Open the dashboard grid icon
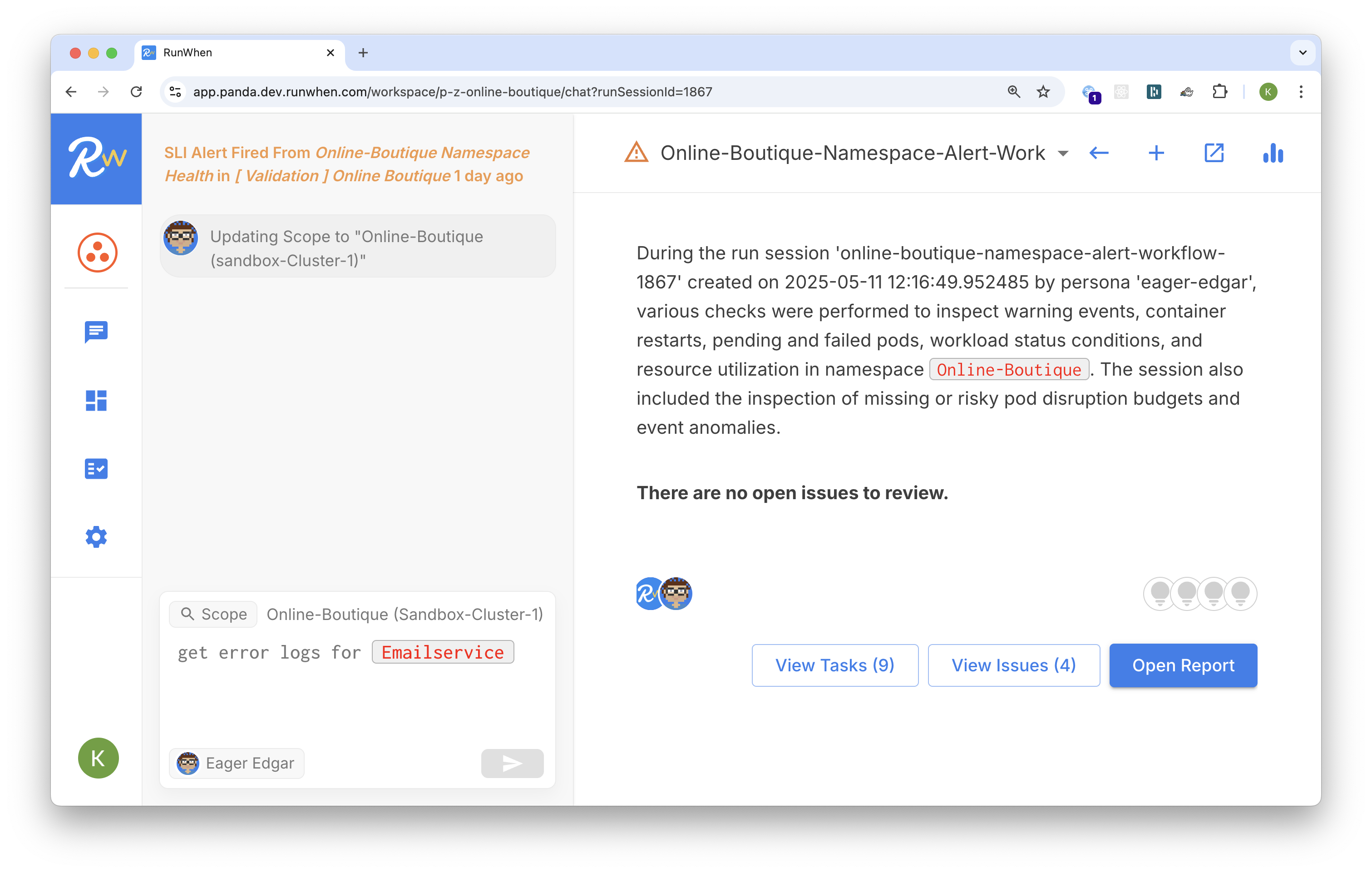The height and width of the screenshot is (873, 1372). click(96, 400)
